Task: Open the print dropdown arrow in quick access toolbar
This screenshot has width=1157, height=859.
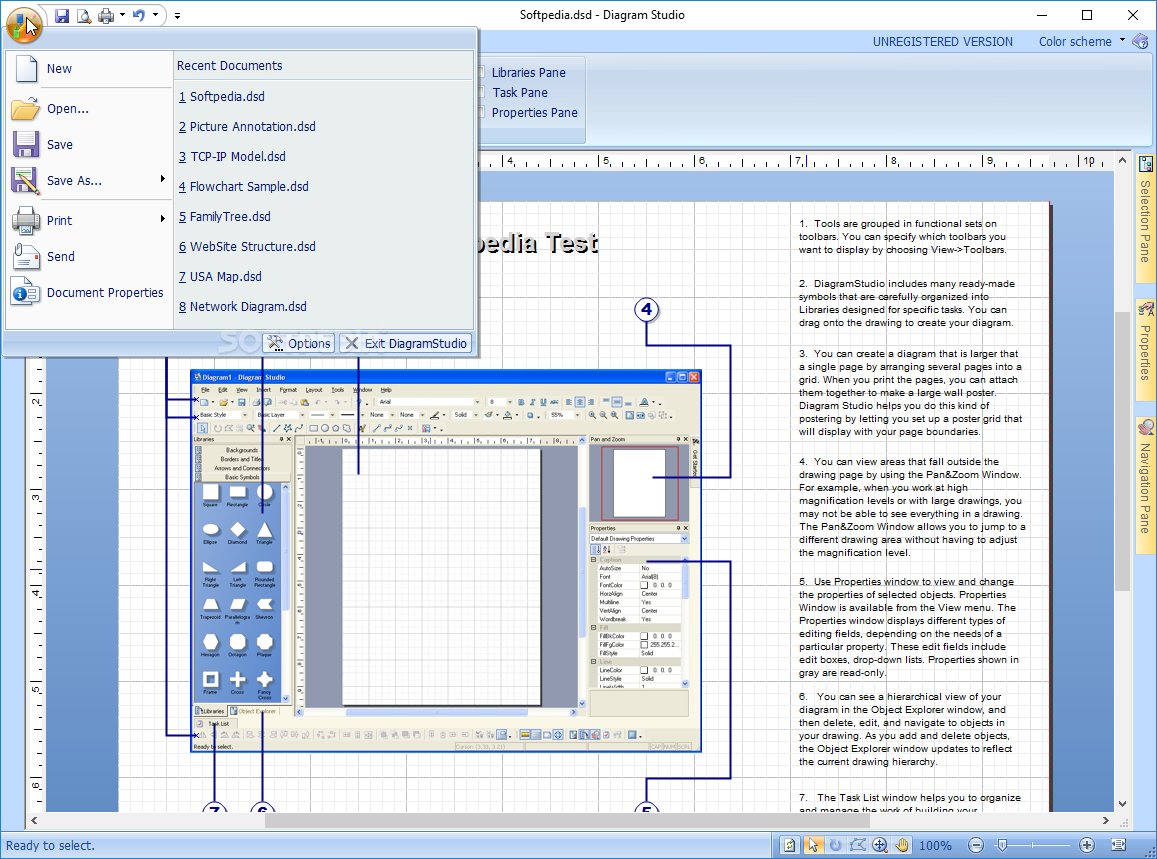Action: [x=122, y=15]
